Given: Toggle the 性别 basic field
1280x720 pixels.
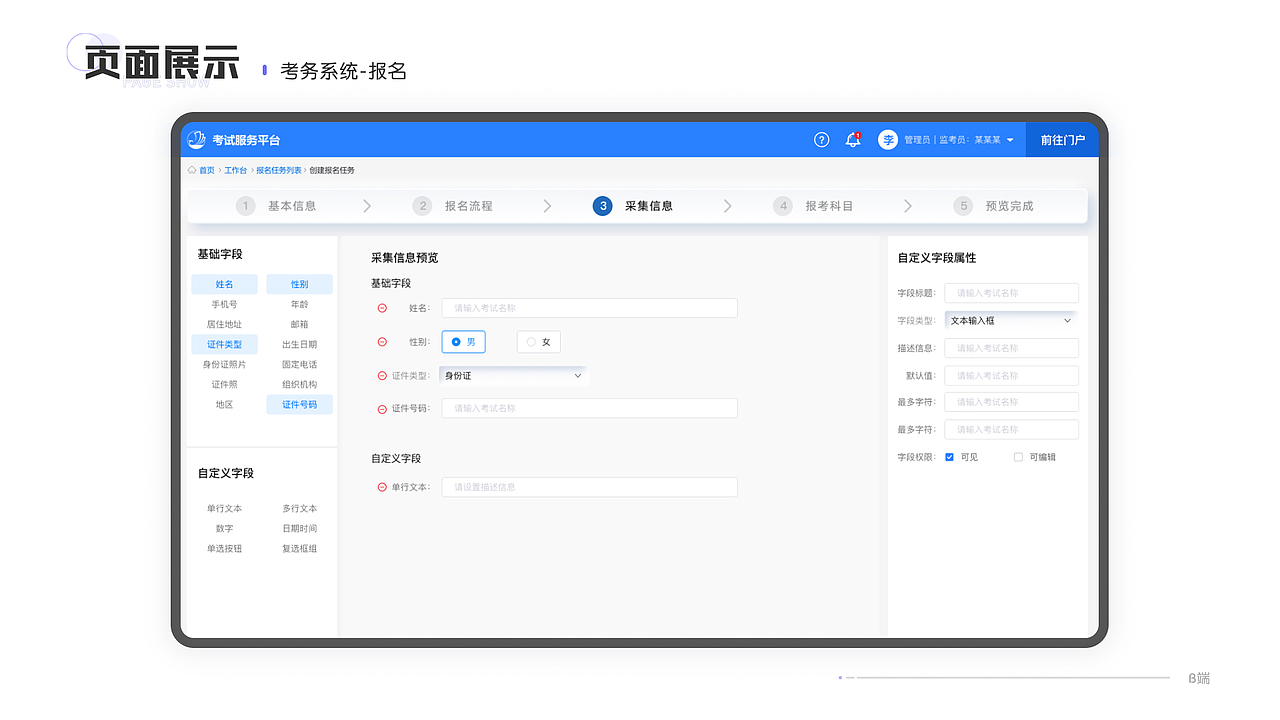Looking at the screenshot, I should click(300, 284).
